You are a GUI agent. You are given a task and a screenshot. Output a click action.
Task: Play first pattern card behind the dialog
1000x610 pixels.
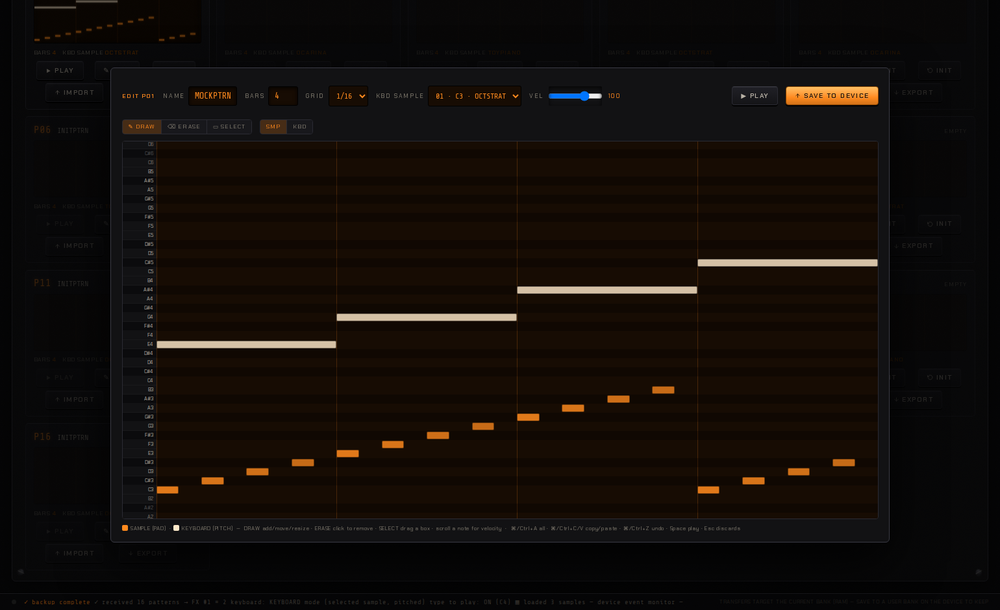tap(59, 70)
